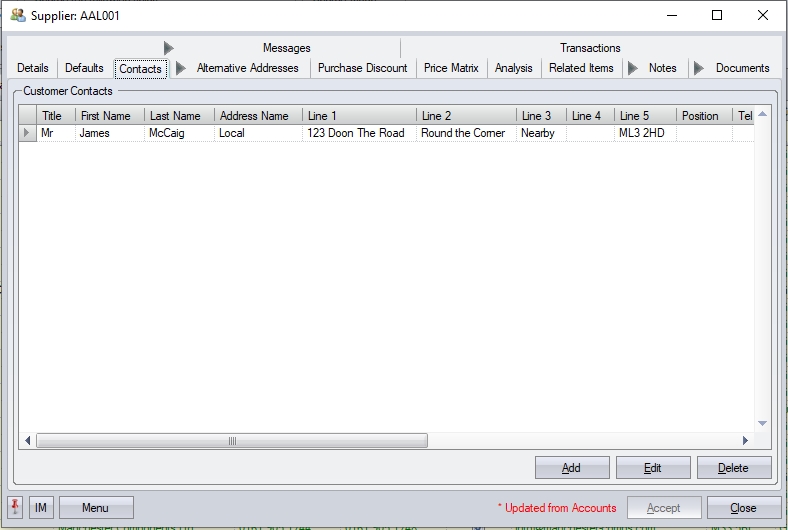Select the 'Round the Corner' cell
Image resolution: width=788 pixels, height=530 pixels.
[x=466, y=133]
